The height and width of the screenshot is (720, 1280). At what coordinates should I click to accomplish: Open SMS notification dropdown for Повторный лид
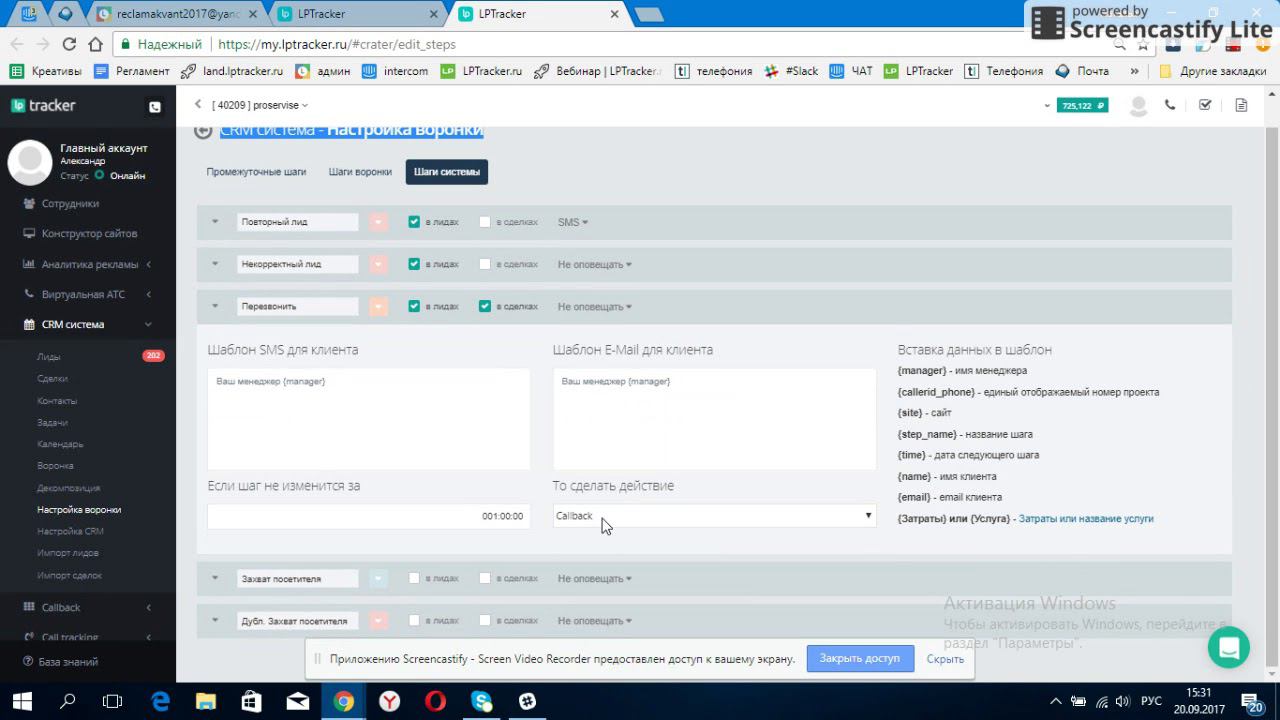(x=573, y=222)
